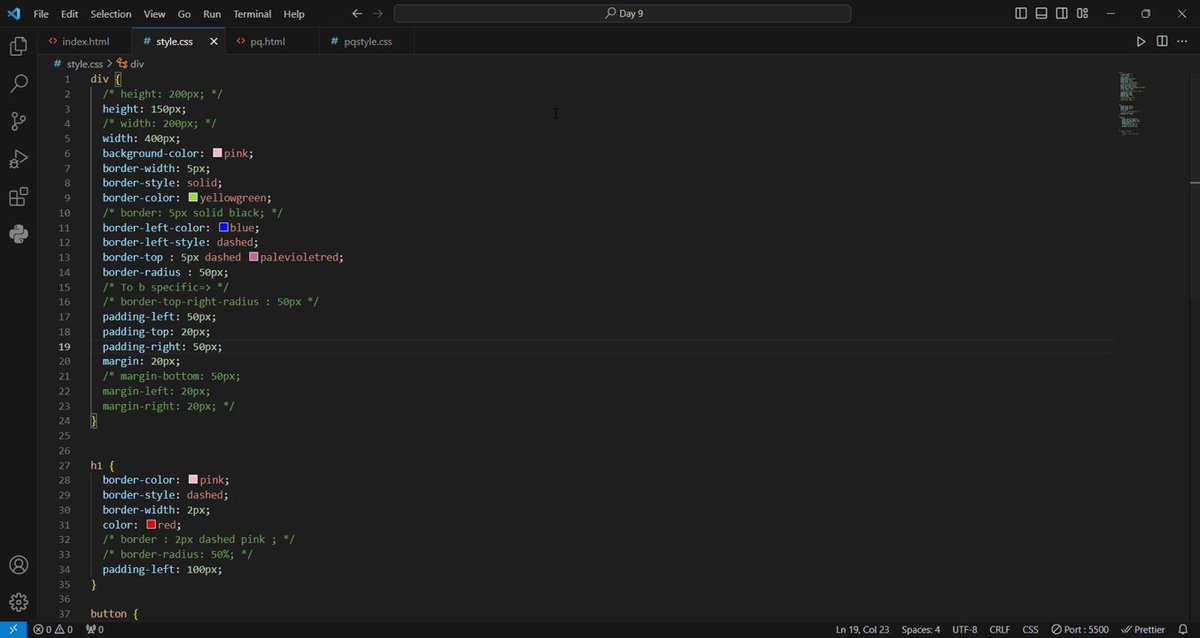Click the VS Code logo icon

click(x=13, y=13)
